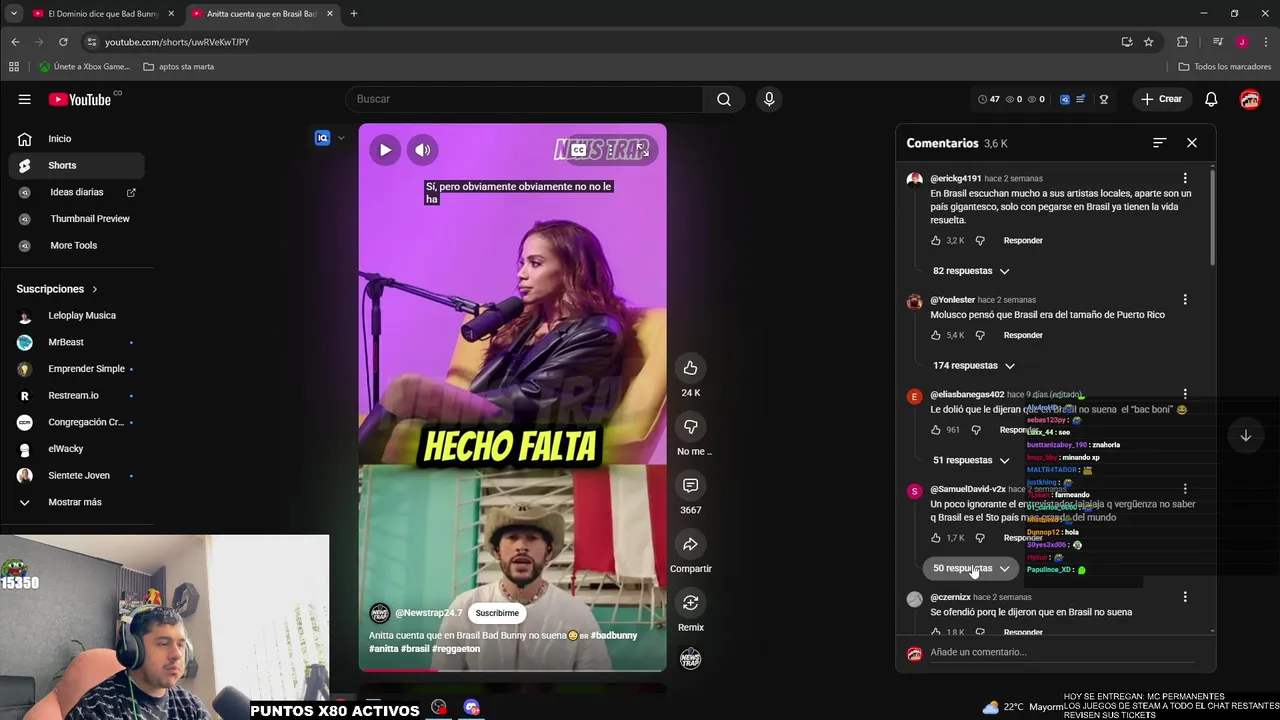Click the trophy icon in the extension bar
The height and width of the screenshot is (720, 1280).
tap(1104, 99)
